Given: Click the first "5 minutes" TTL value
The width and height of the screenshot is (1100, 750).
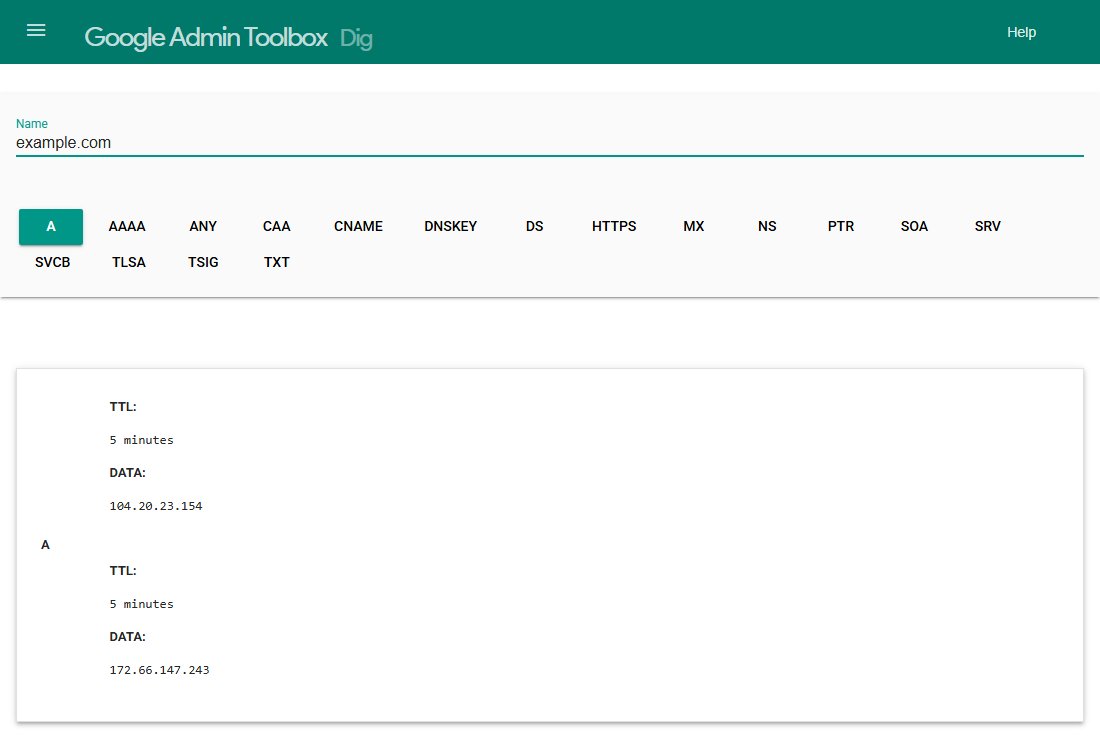Looking at the screenshot, I should coord(141,440).
